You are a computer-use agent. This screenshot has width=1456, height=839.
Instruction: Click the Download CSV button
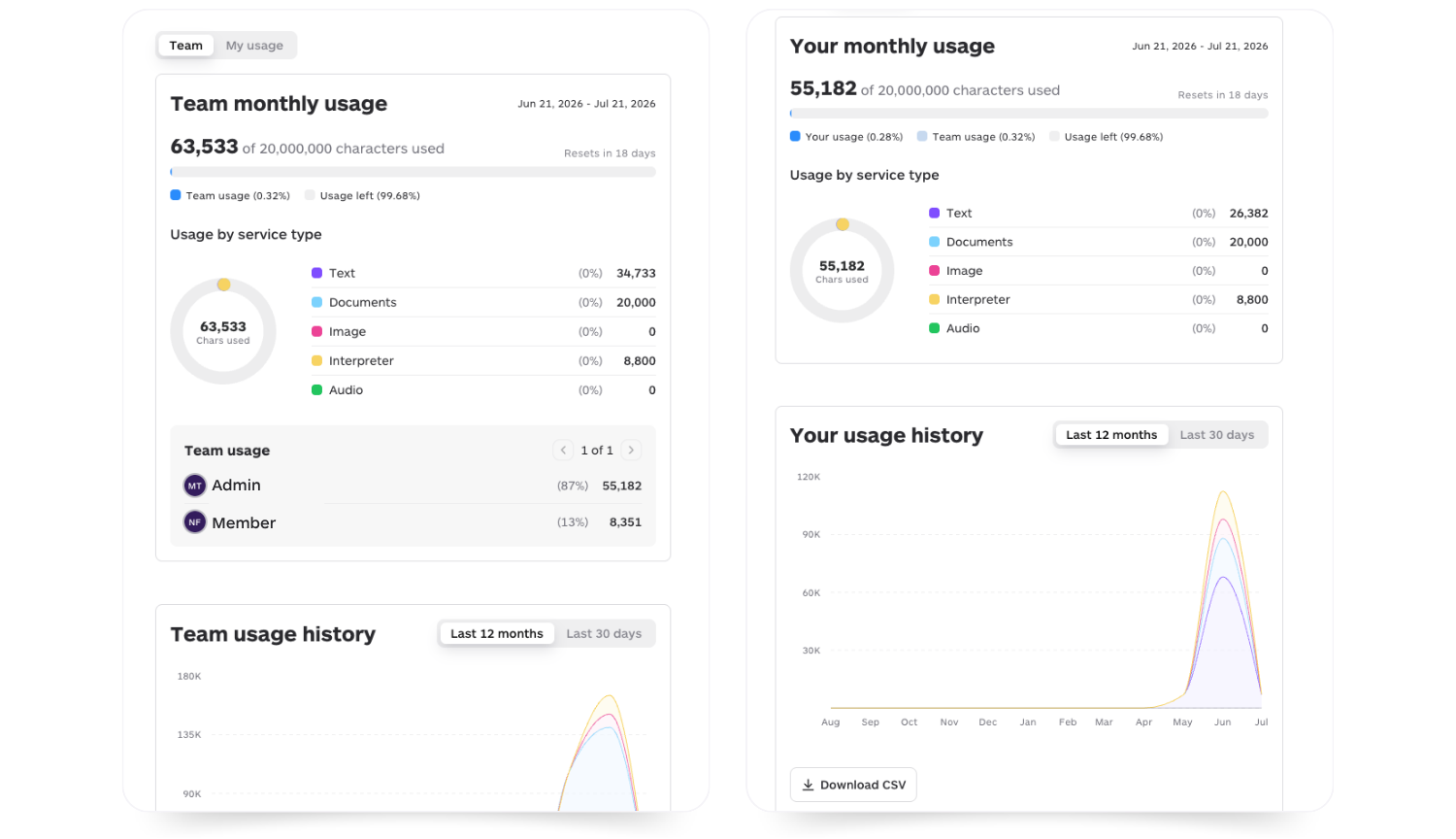pyautogui.click(x=853, y=785)
